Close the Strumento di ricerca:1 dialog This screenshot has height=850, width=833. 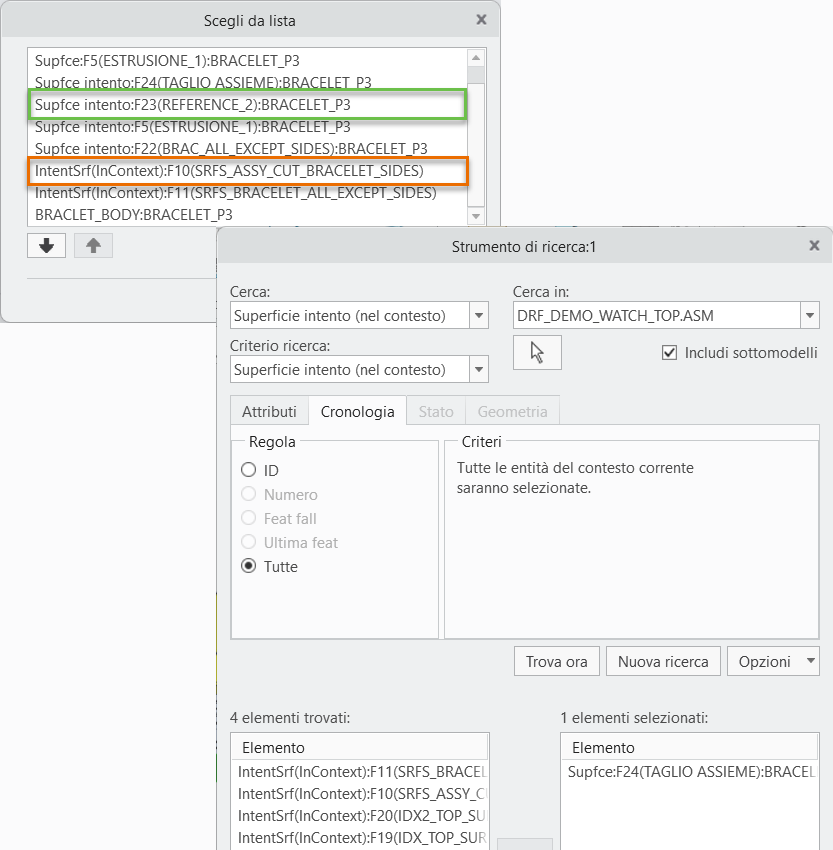click(814, 246)
